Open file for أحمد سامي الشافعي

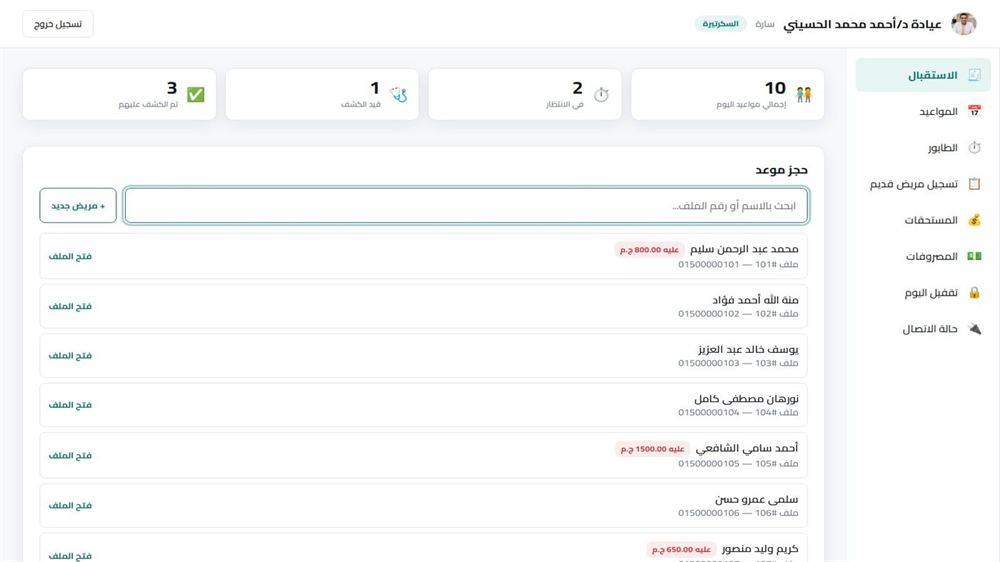tap(70, 455)
